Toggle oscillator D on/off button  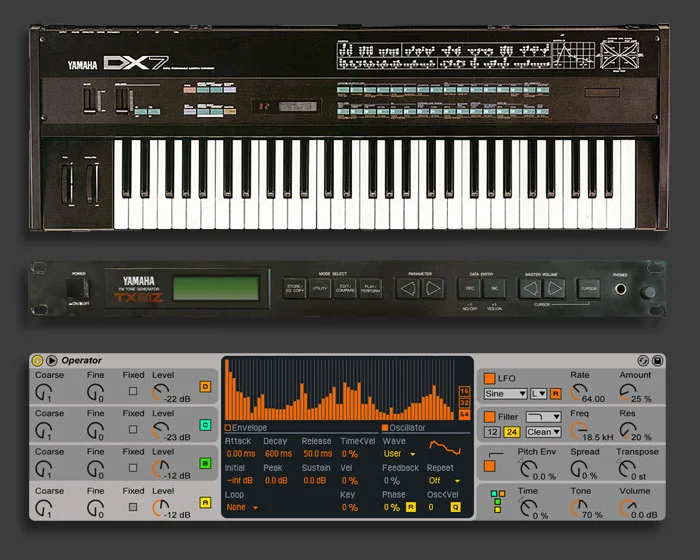pyautogui.click(x=205, y=387)
